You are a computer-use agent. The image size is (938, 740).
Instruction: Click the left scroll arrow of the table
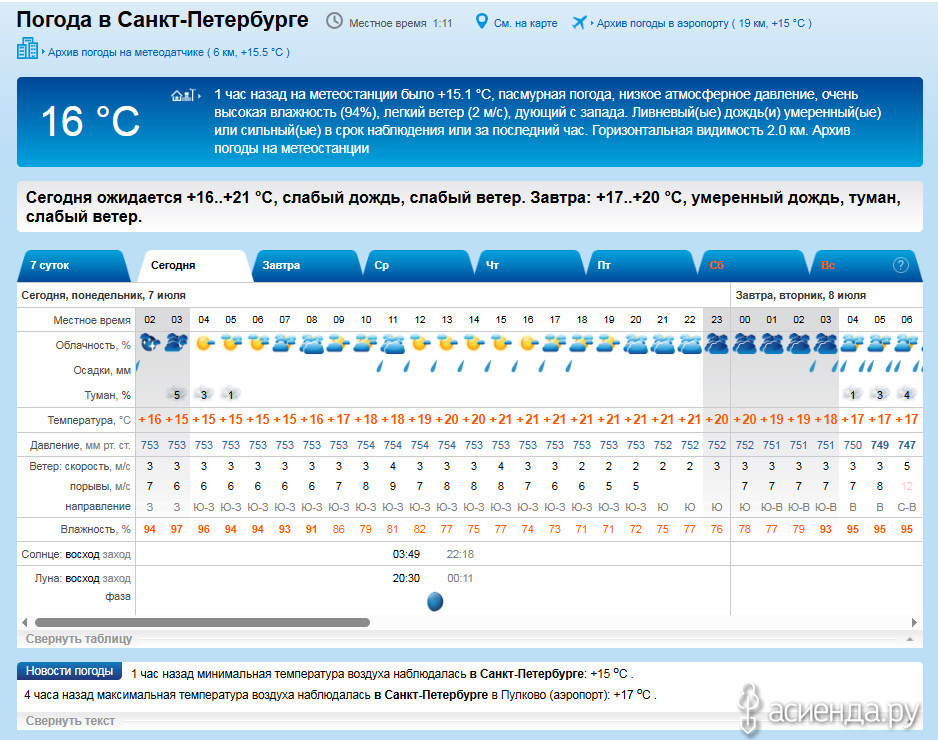click(x=25, y=622)
